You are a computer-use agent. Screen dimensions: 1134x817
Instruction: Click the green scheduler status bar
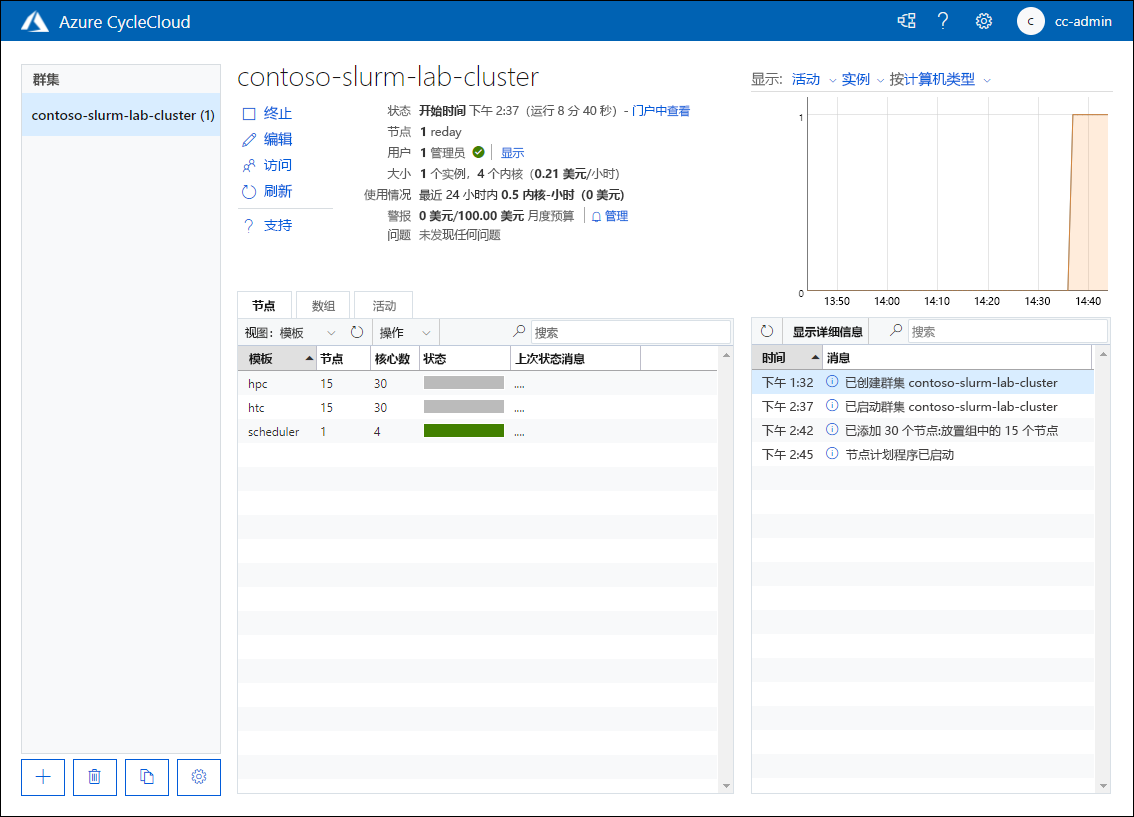(x=464, y=431)
